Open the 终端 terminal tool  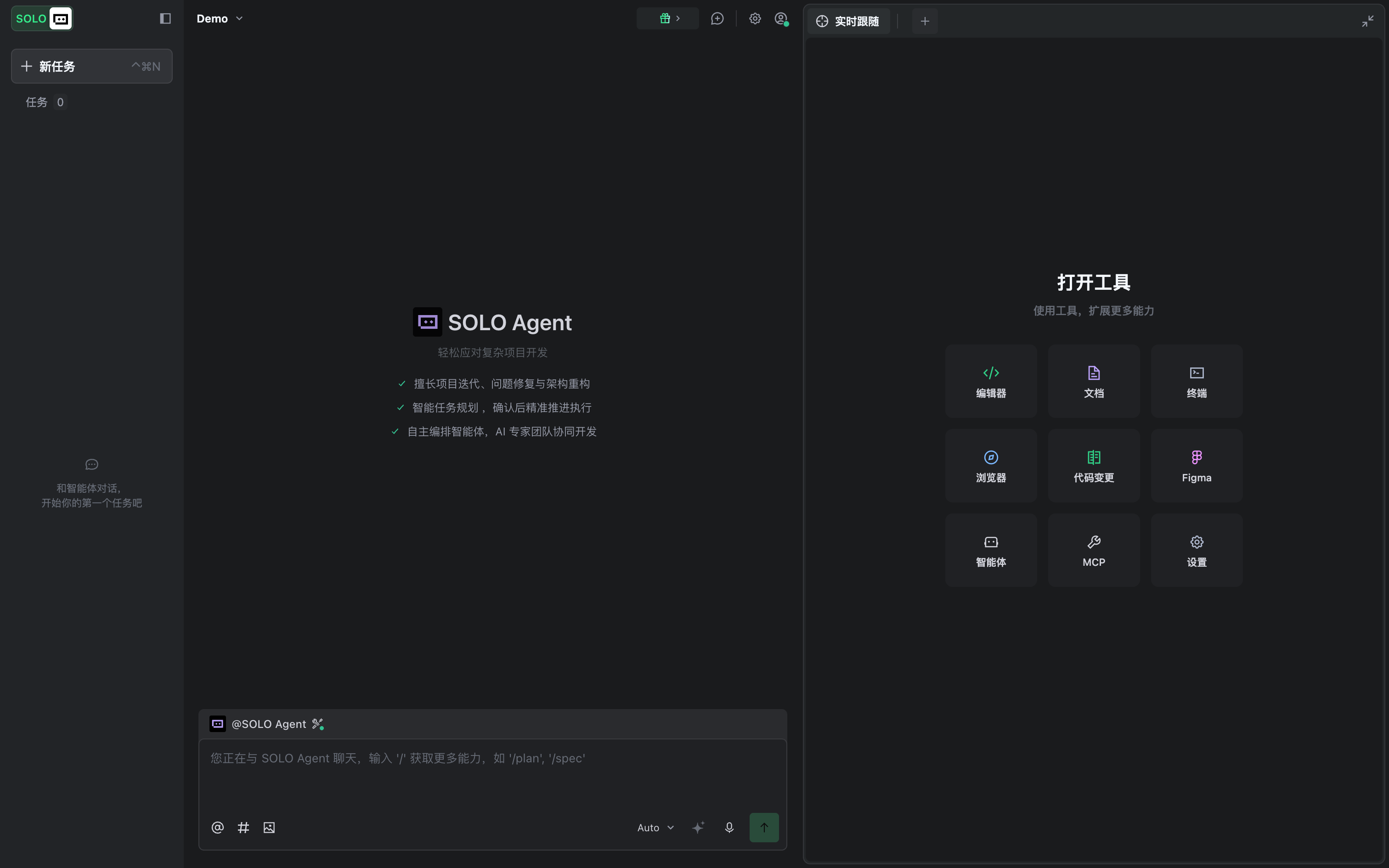coord(1197,381)
